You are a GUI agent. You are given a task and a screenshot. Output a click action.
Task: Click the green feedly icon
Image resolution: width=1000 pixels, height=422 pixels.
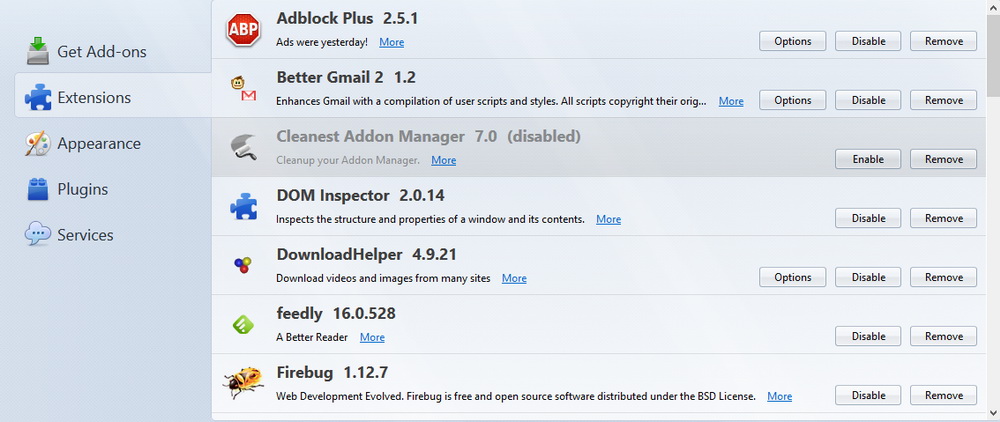243,325
